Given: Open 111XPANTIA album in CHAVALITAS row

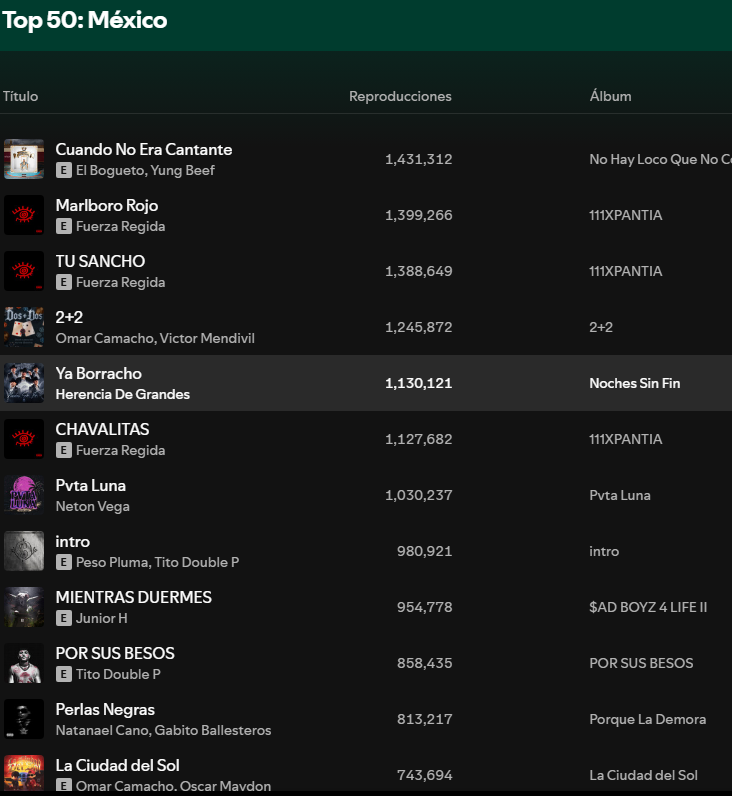Looking at the screenshot, I should (x=625, y=439).
